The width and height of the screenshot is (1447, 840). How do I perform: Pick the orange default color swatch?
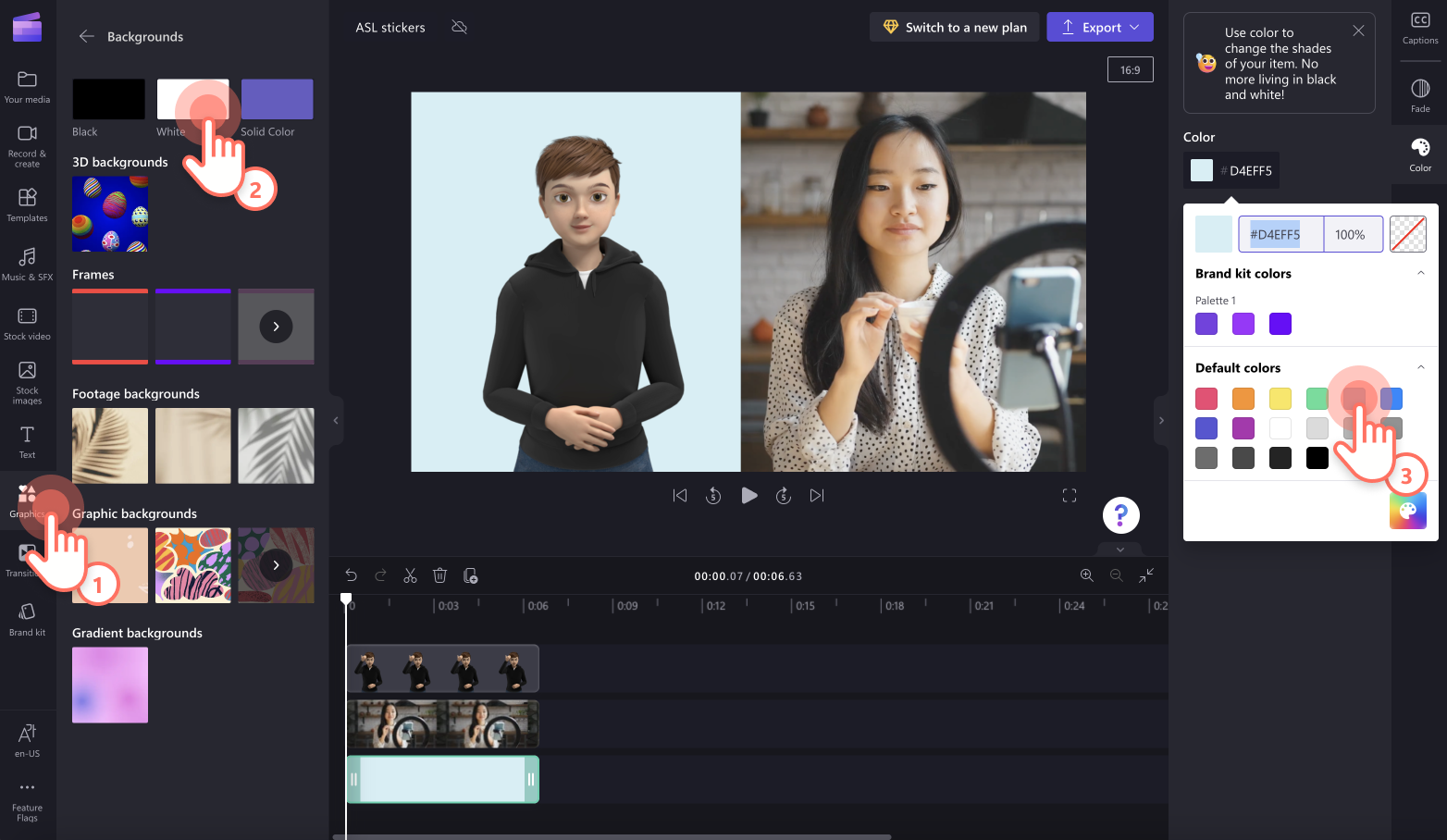click(x=1243, y=399)
